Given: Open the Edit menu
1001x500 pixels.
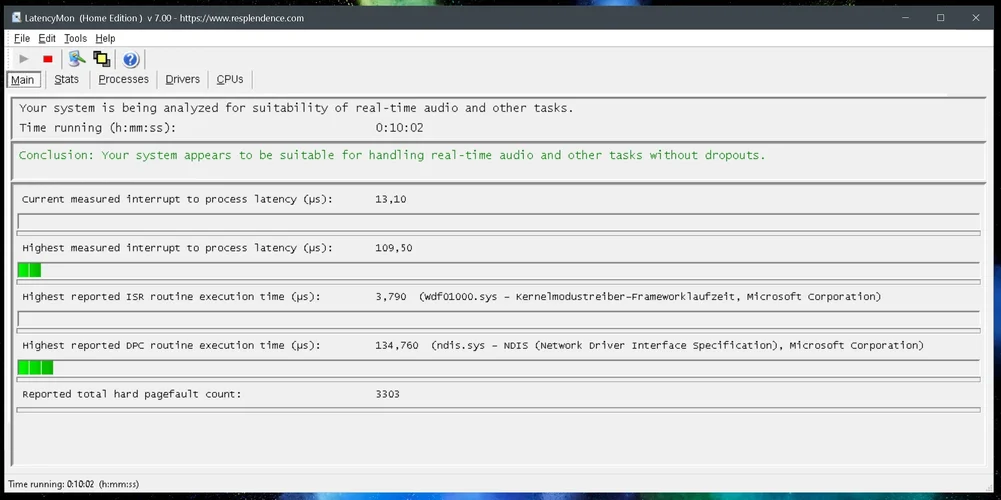Looking at the screenshot, I should click(x=47, y=38).
